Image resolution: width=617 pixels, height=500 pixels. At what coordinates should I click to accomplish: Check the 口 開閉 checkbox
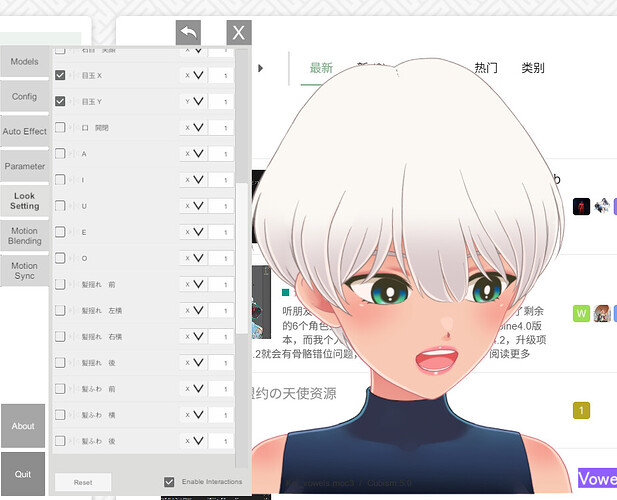pyautogui.click(x=60, y=127)
